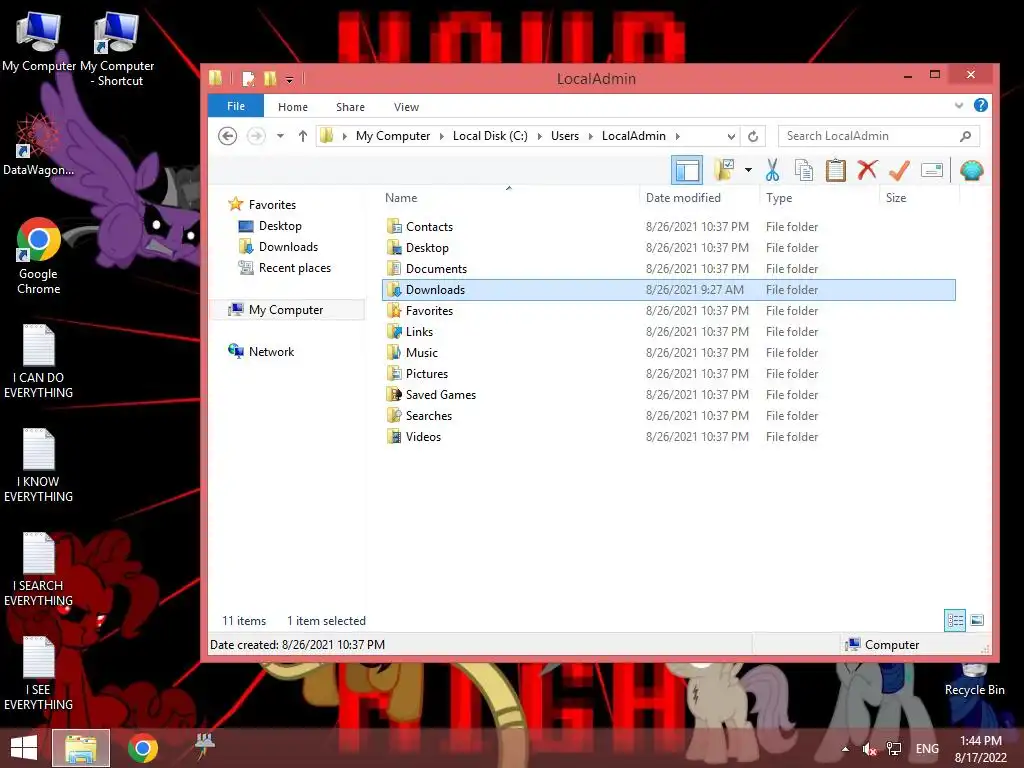Click File Explorer on the taskbar
The height and width of the screenshot is (768, 1024).
tap(81, 748)
